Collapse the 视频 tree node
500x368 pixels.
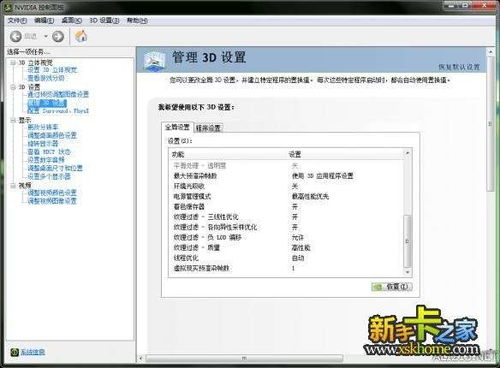pos(13,185)
